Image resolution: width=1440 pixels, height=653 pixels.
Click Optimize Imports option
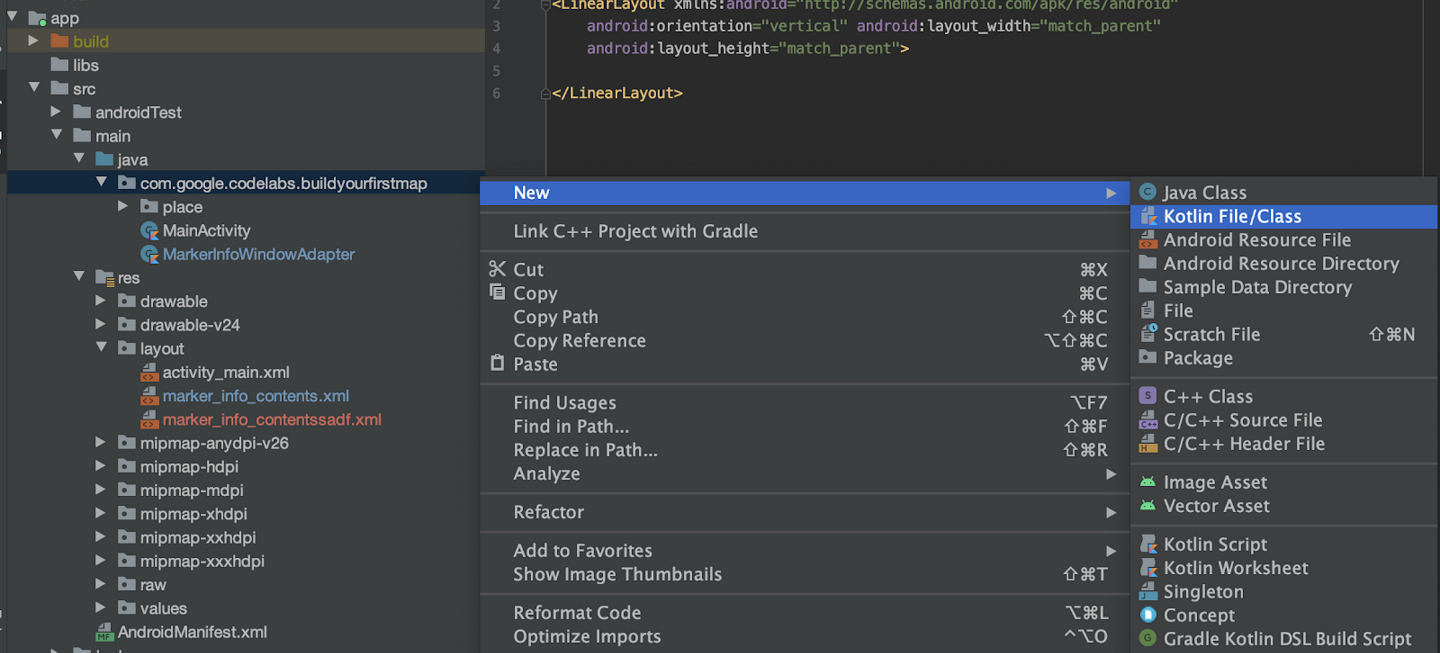click(x=587, y=636)
